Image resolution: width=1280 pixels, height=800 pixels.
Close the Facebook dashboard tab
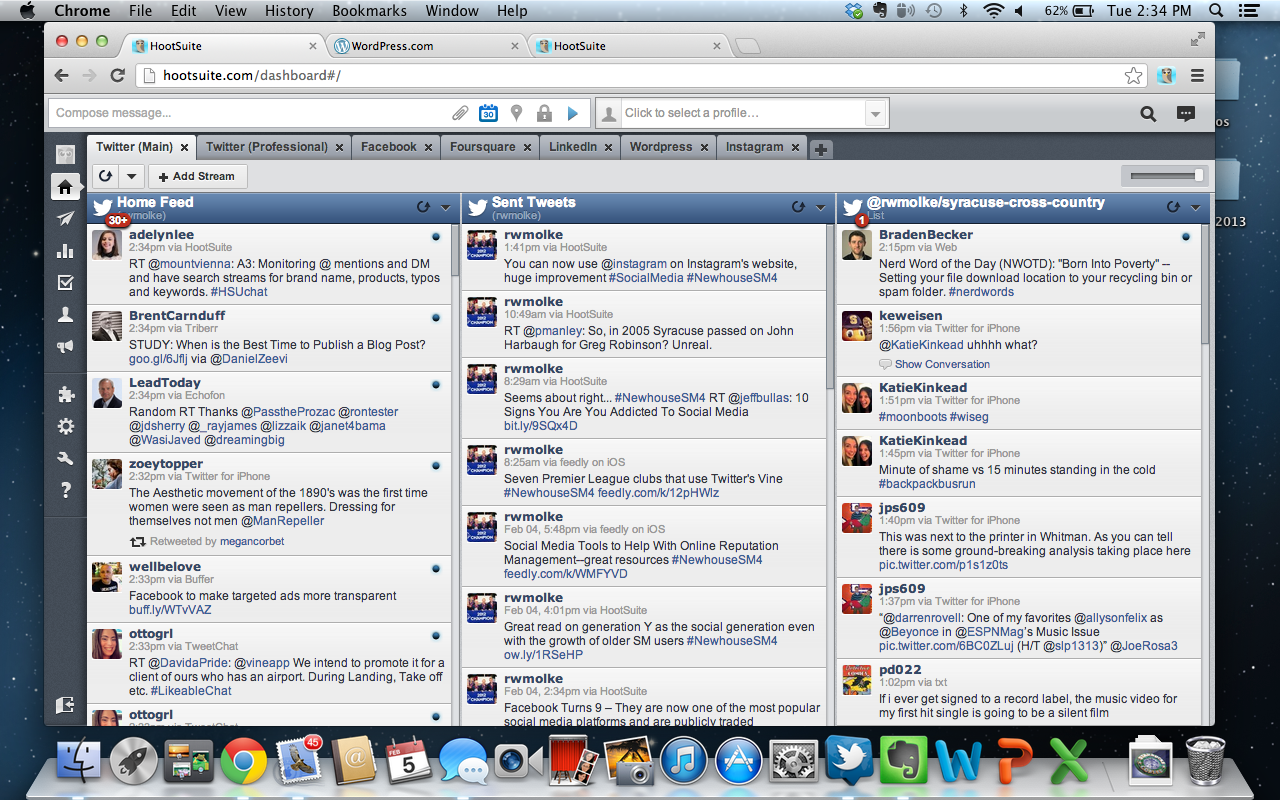point(428,147)
